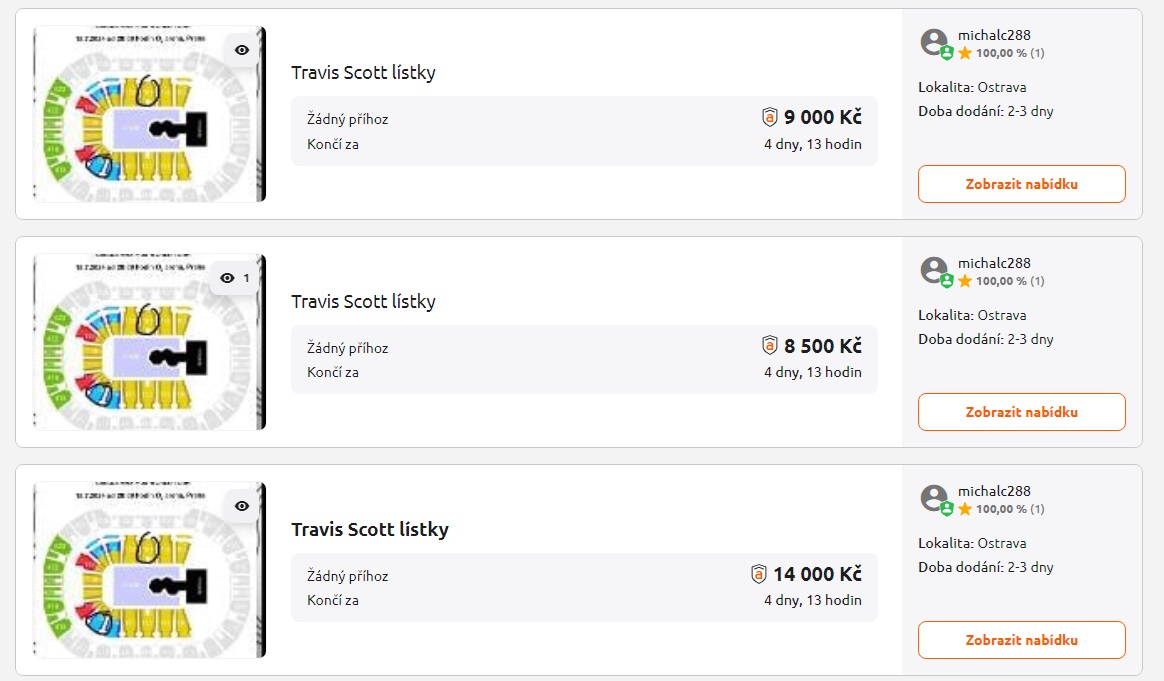The width and height of the screenshot is (1164, 681).
Task: Click shield icon beside 9 000 Kč price
Action: (x=770, y=118)
